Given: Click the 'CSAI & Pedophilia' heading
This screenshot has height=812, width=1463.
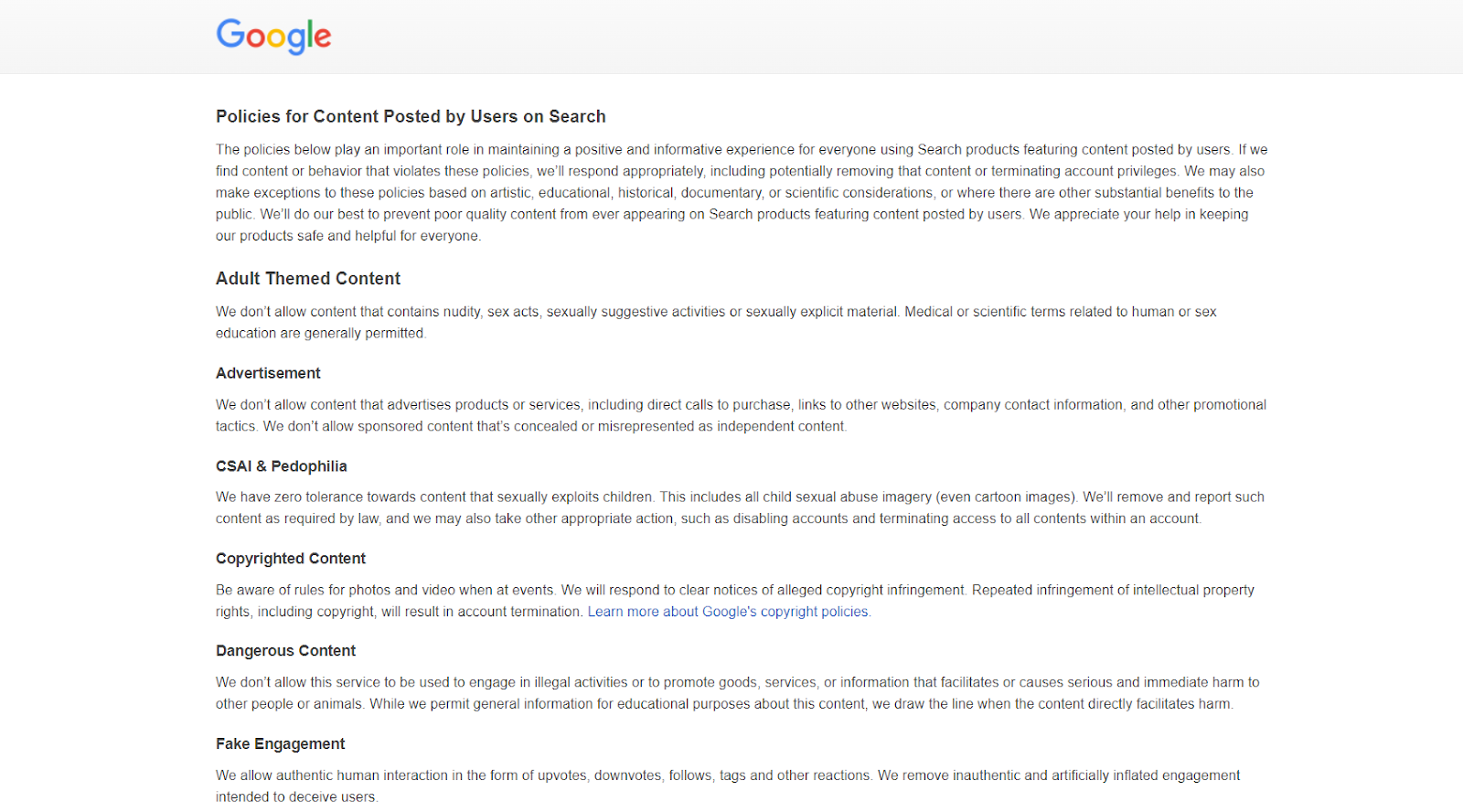Looking at the screenshot, I should (x=282, y=466).
